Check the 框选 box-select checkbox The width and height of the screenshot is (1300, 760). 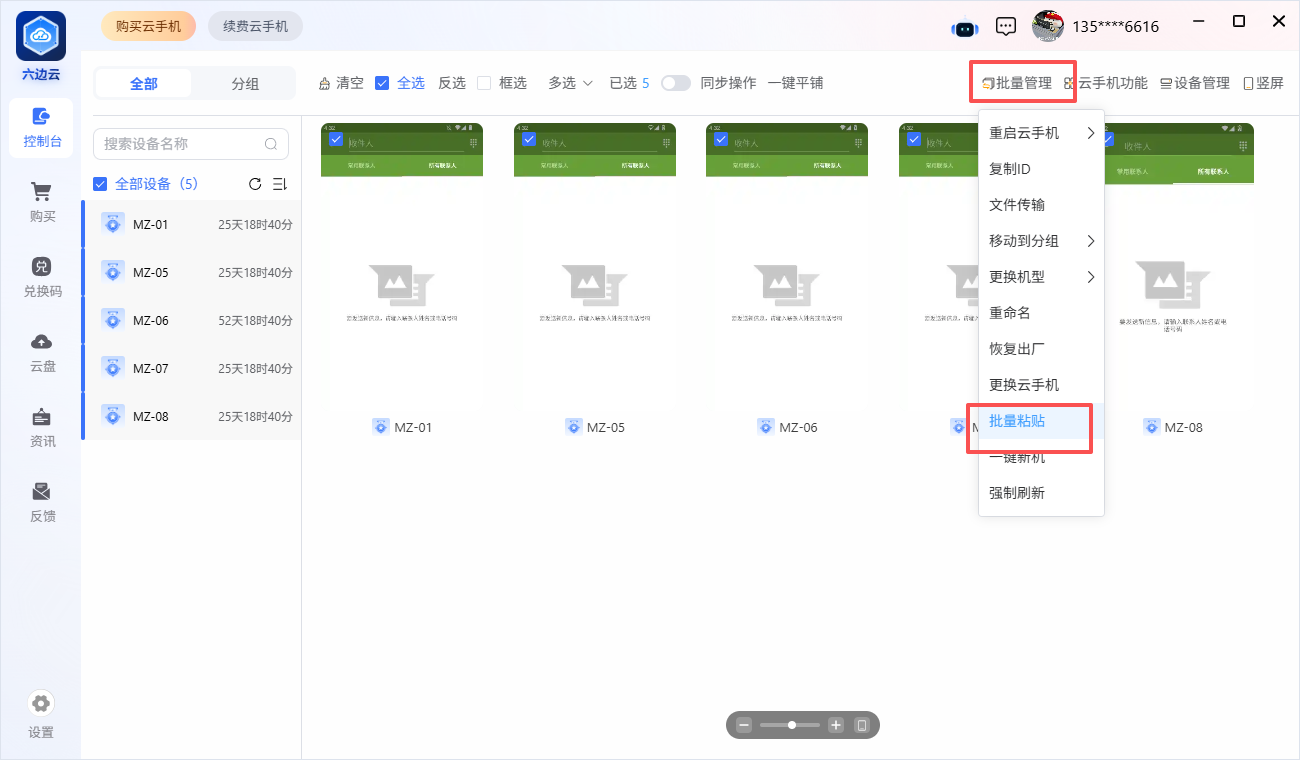point(484,83)
